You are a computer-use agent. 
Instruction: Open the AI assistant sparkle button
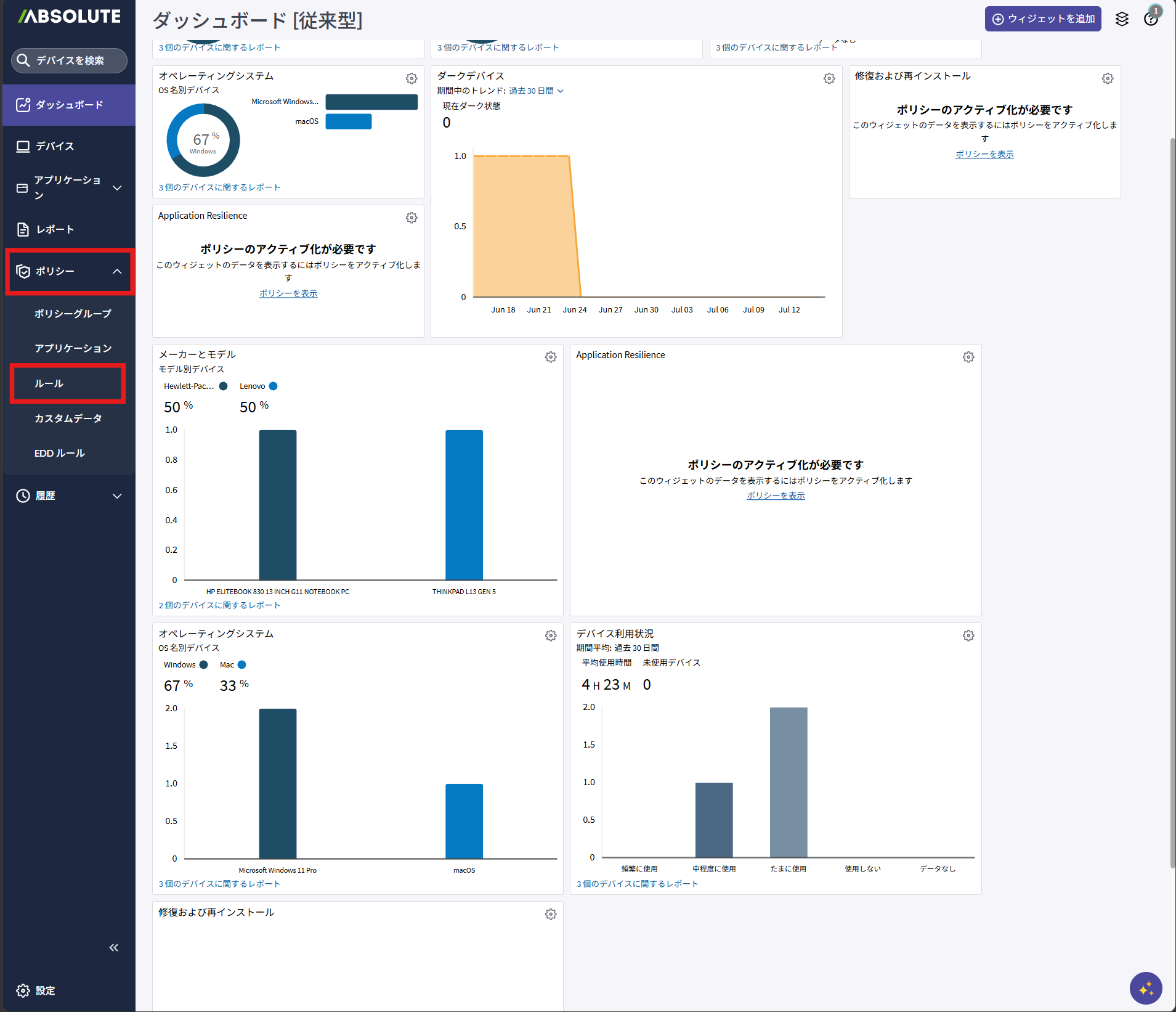tap(1146, 989)
